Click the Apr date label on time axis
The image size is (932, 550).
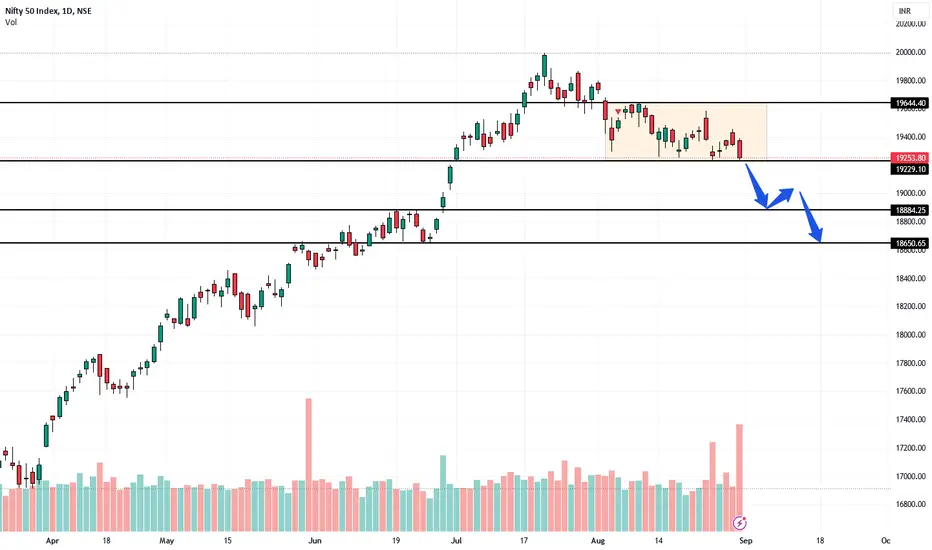click(x=52, y=540)
